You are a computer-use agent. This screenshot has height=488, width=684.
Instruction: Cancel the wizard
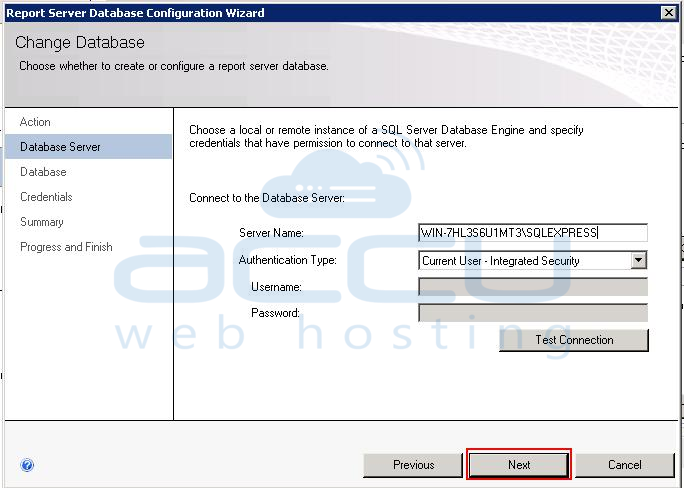tap(625, 465)
